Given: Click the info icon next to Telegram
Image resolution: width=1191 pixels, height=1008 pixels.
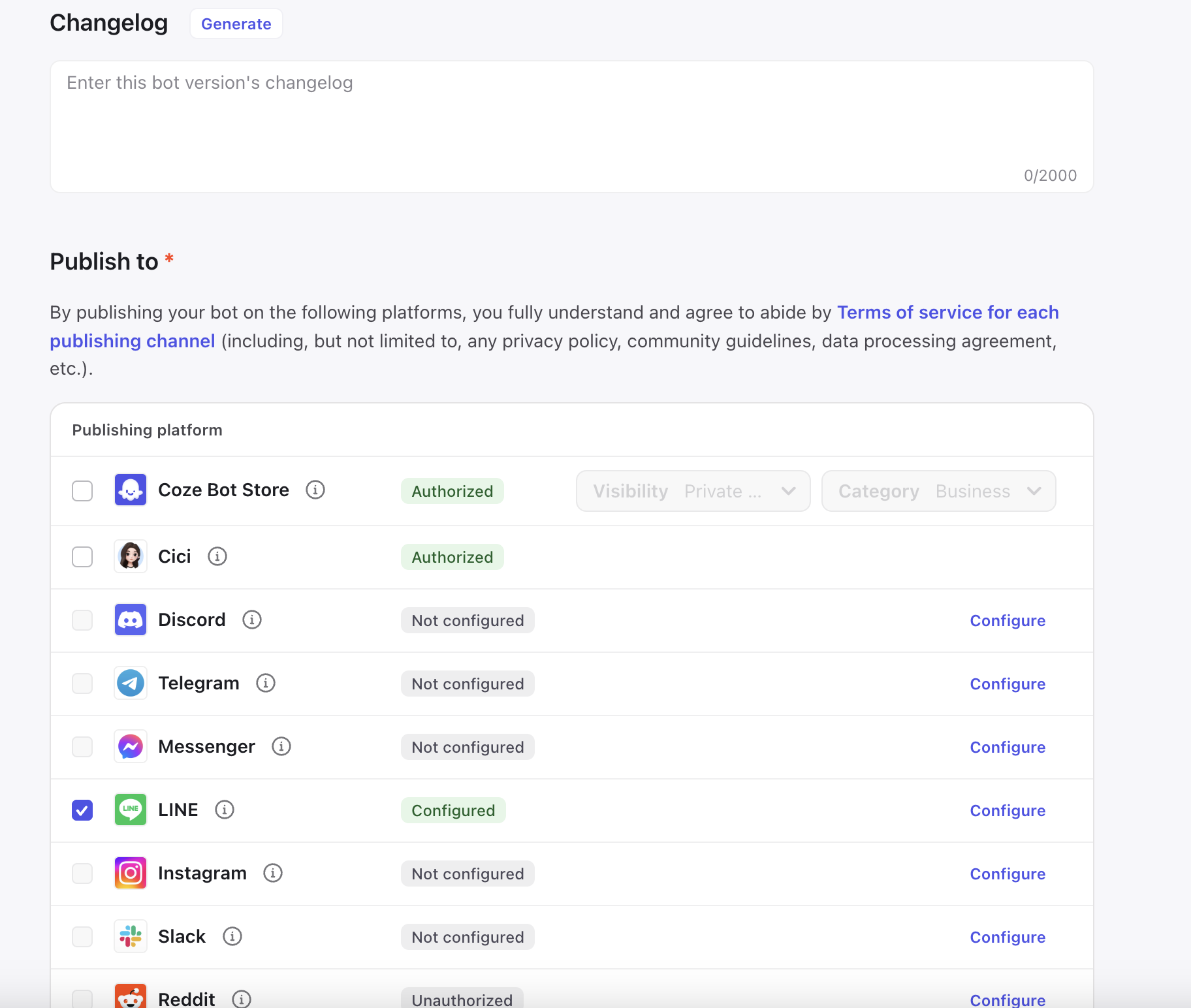Looking at the screenshot, I should (x=266, y=683).
